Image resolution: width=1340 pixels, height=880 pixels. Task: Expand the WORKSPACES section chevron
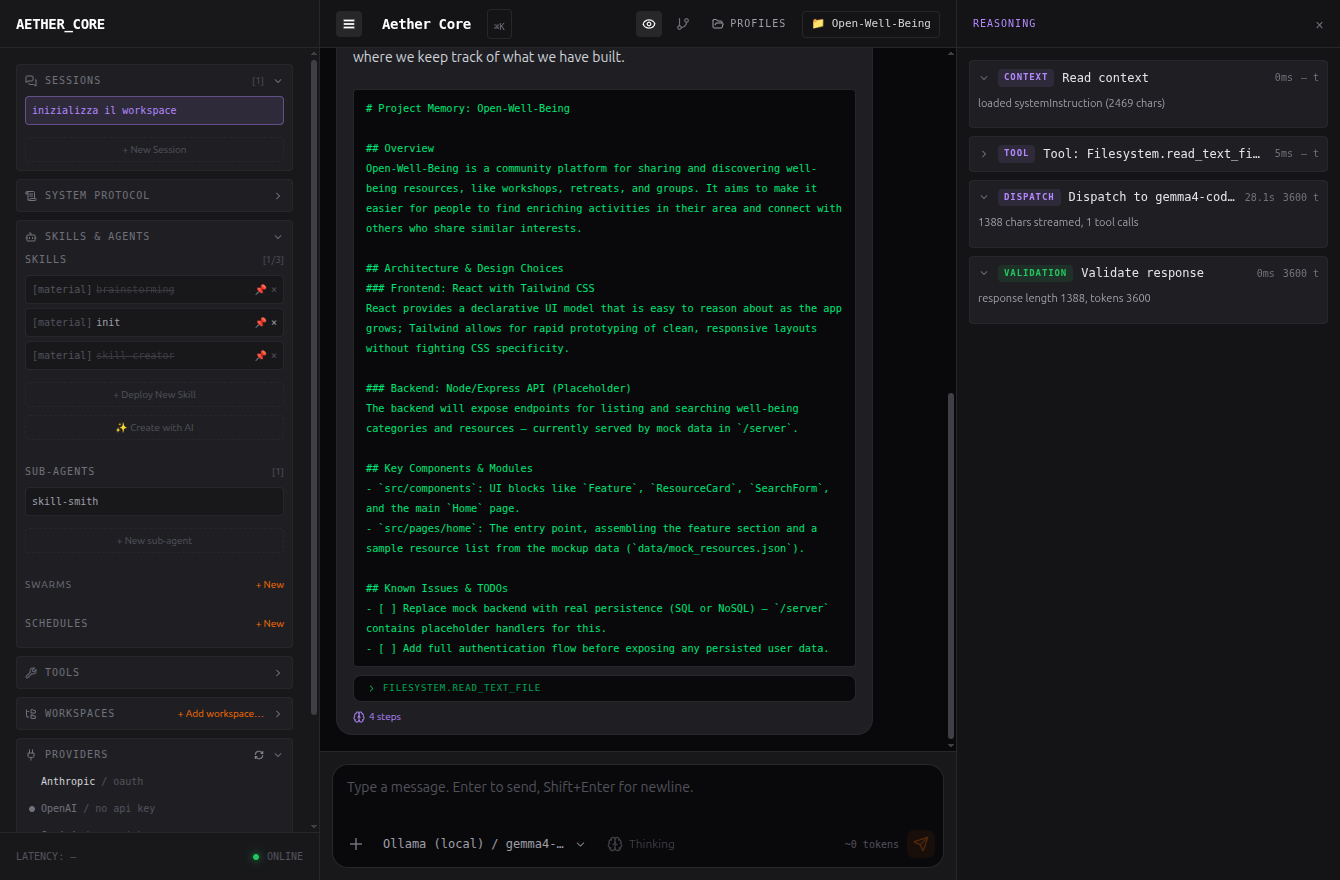[278, 713]
